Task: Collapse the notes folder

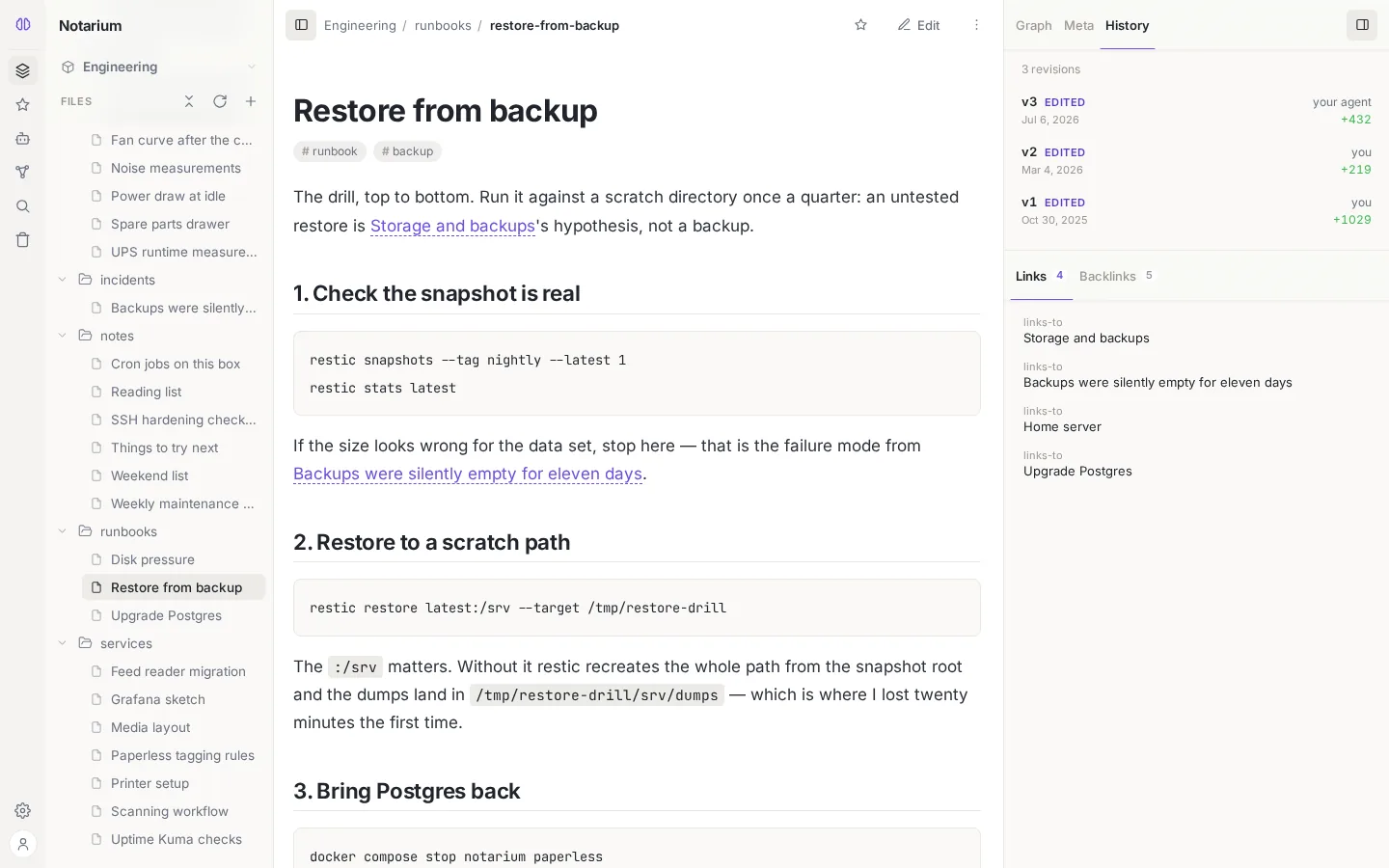Action: [63, 336]
